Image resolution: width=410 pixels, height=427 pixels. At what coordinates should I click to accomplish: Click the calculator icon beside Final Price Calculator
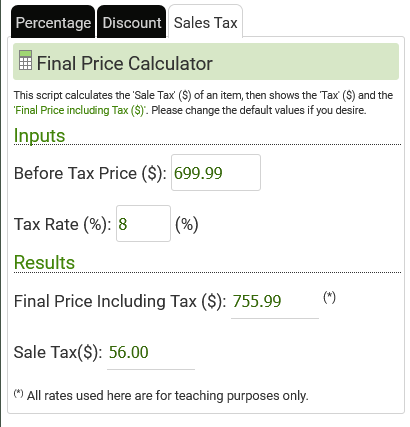[x=25, y=60]
